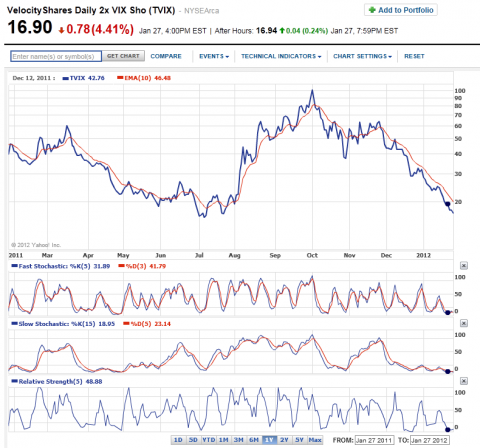Click the Fast Stochastic %K(5) blue swatch

tap(14, 266)
